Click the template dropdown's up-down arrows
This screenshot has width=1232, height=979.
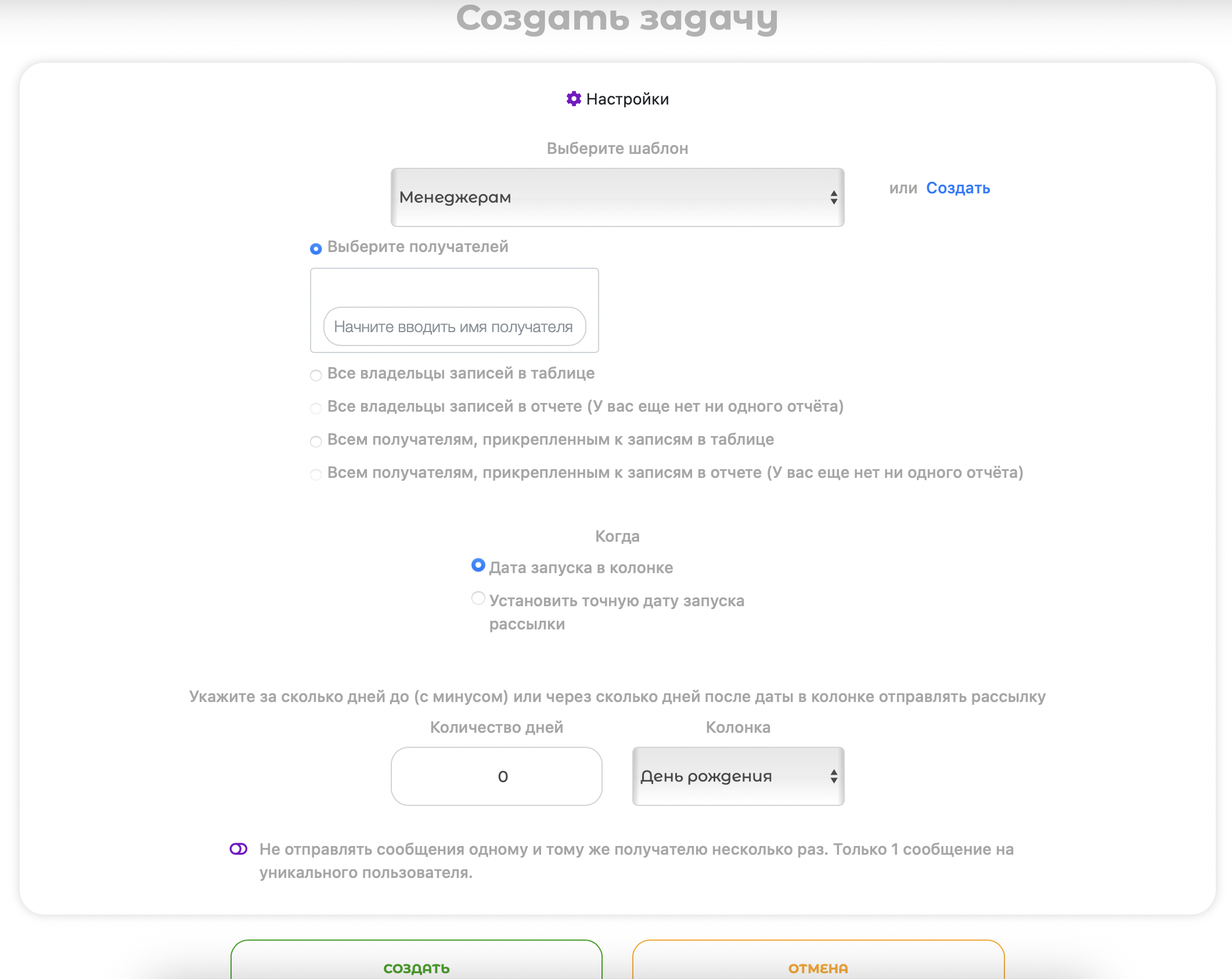(x=833, y=197)
